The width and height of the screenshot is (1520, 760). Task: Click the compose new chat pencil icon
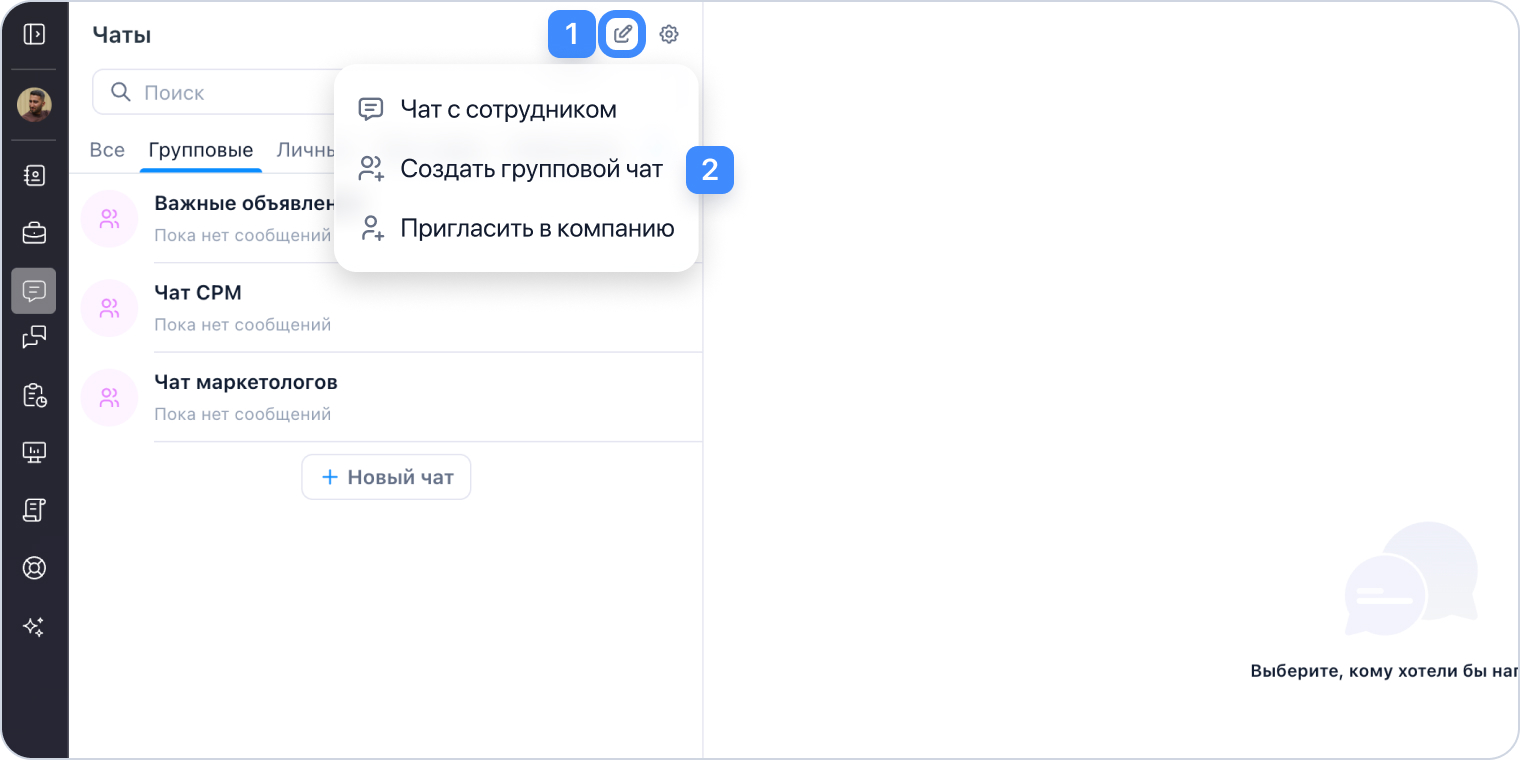pyautogui.click(x=623, y=35)
